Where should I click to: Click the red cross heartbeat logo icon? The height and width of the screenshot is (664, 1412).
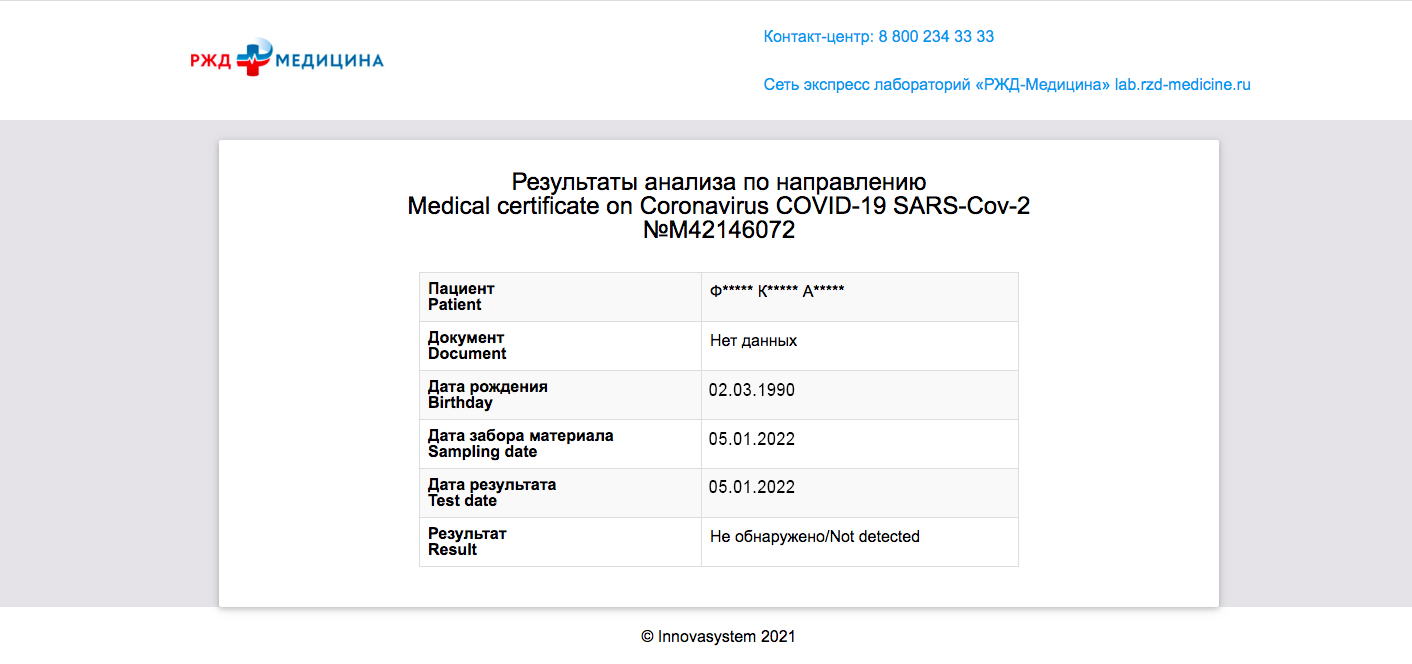pos(253,58)
